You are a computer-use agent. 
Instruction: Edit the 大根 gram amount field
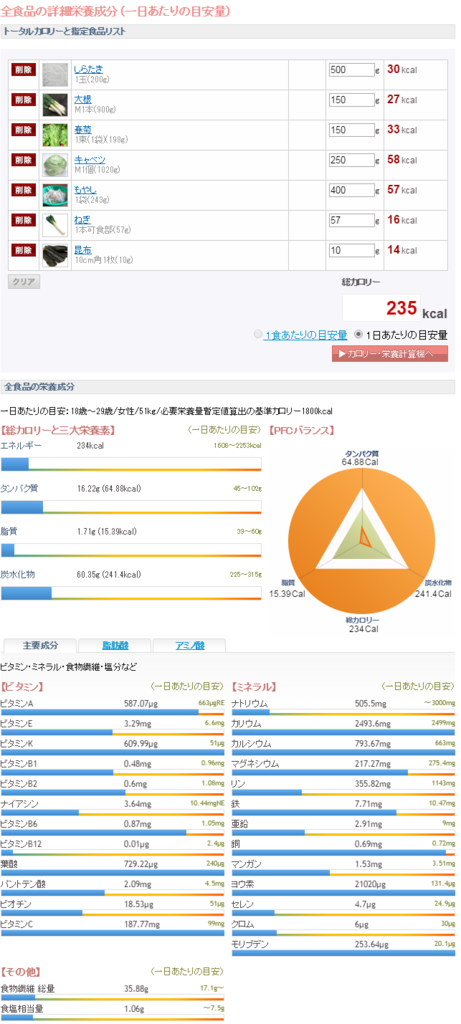point(351,100)
